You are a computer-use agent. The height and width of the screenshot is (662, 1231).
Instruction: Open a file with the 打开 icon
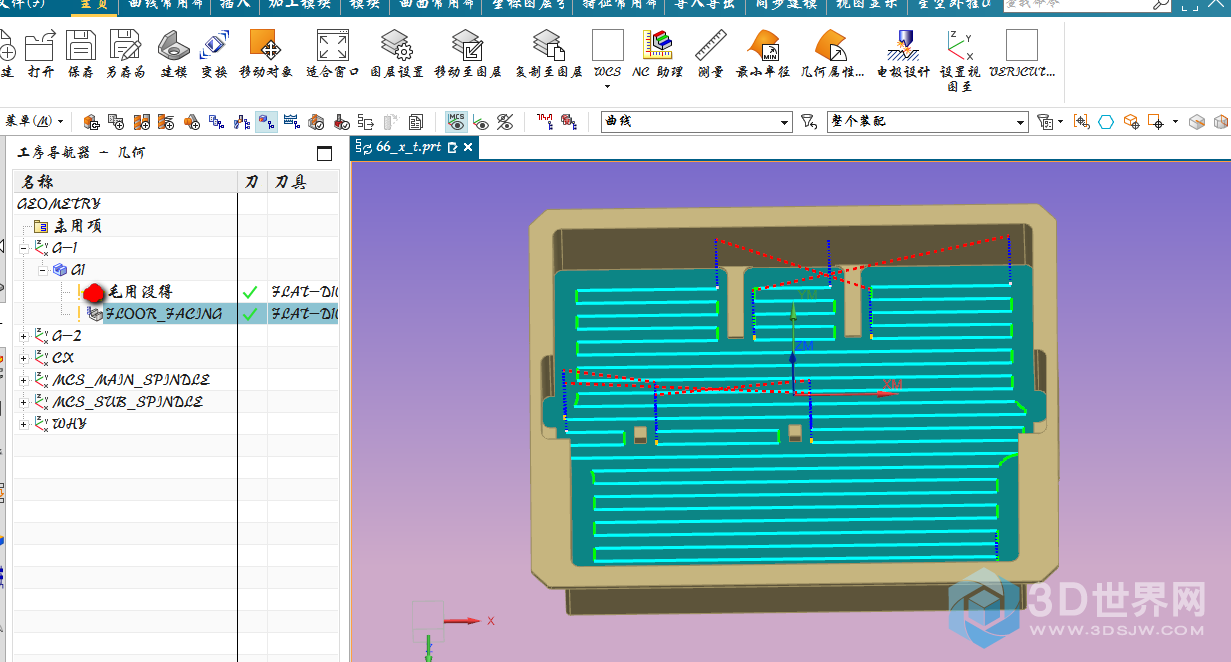coord(40,46)
